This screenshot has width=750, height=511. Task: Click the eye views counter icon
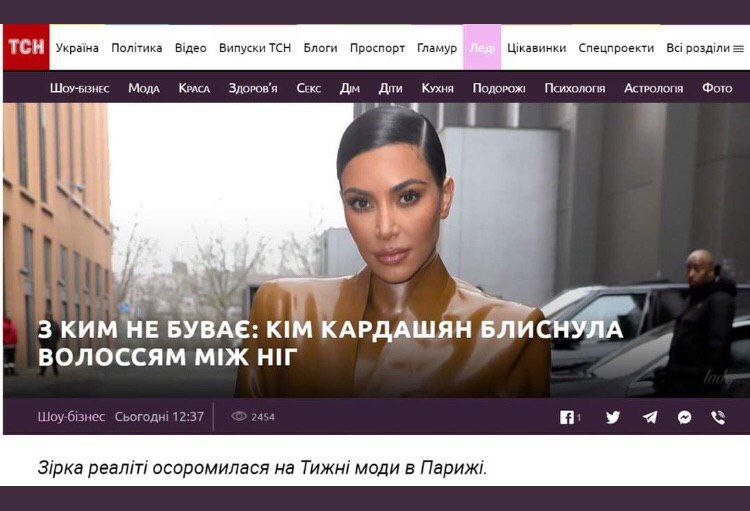tap(239, 416)
